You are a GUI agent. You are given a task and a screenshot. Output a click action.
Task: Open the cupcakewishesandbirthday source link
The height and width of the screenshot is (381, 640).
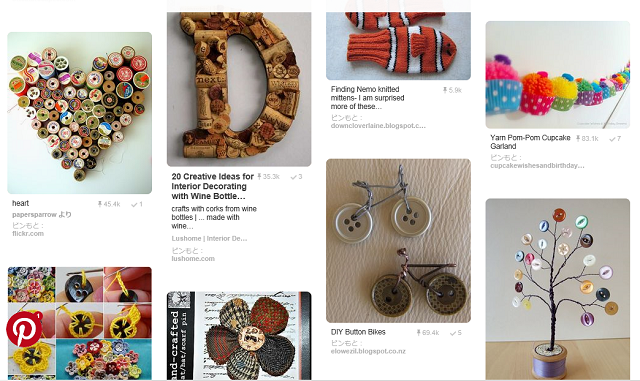coord(537,166)
